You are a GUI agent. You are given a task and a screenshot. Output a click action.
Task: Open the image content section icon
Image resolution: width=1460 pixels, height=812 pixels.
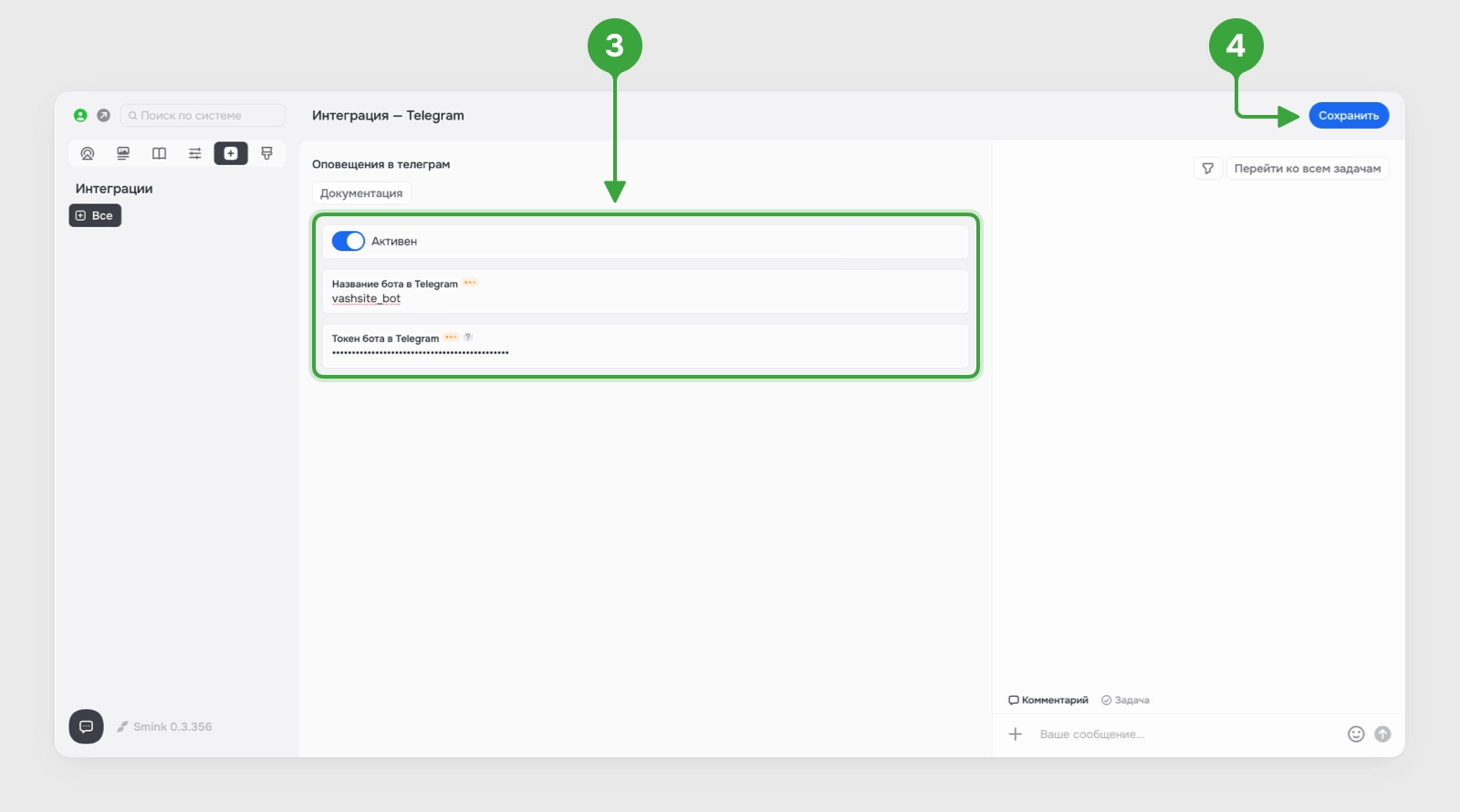tap(123, 153)
